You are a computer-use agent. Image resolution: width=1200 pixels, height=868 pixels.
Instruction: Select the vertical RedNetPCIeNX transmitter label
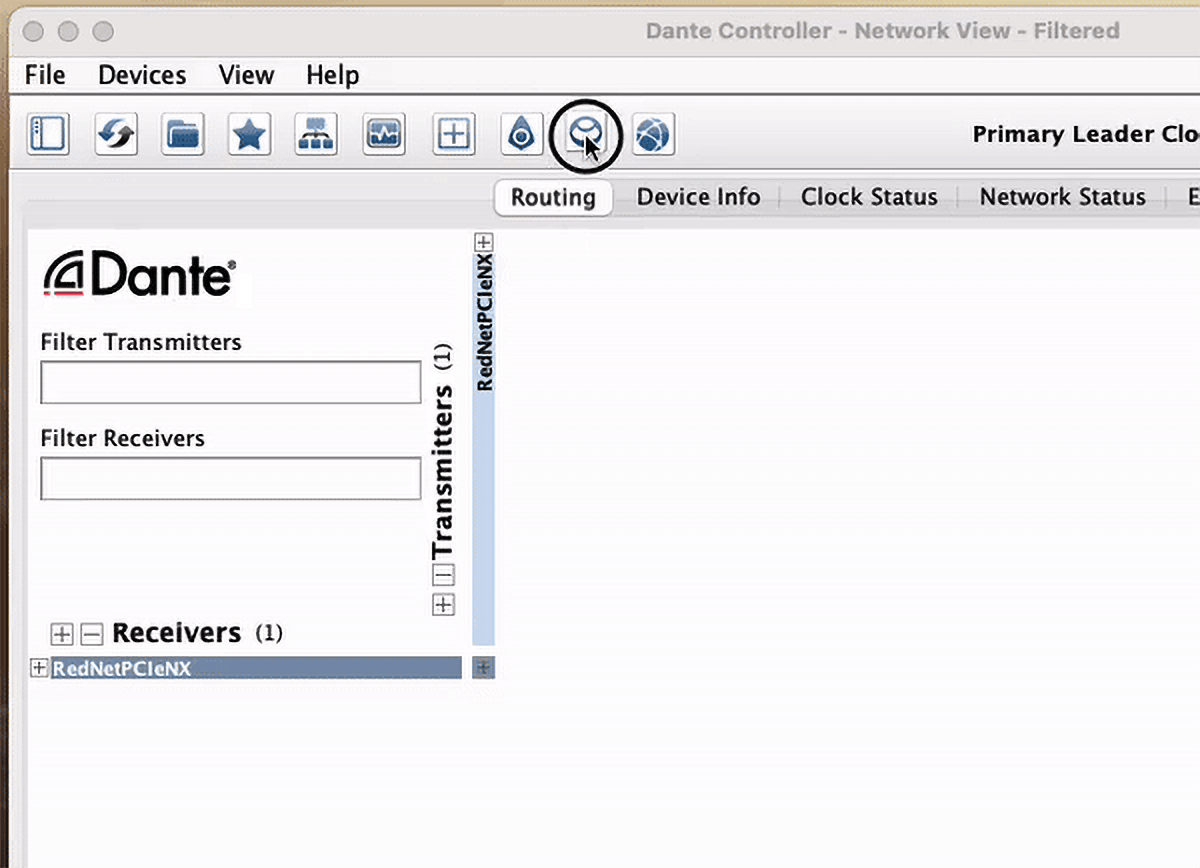click(x=484, y=322)
